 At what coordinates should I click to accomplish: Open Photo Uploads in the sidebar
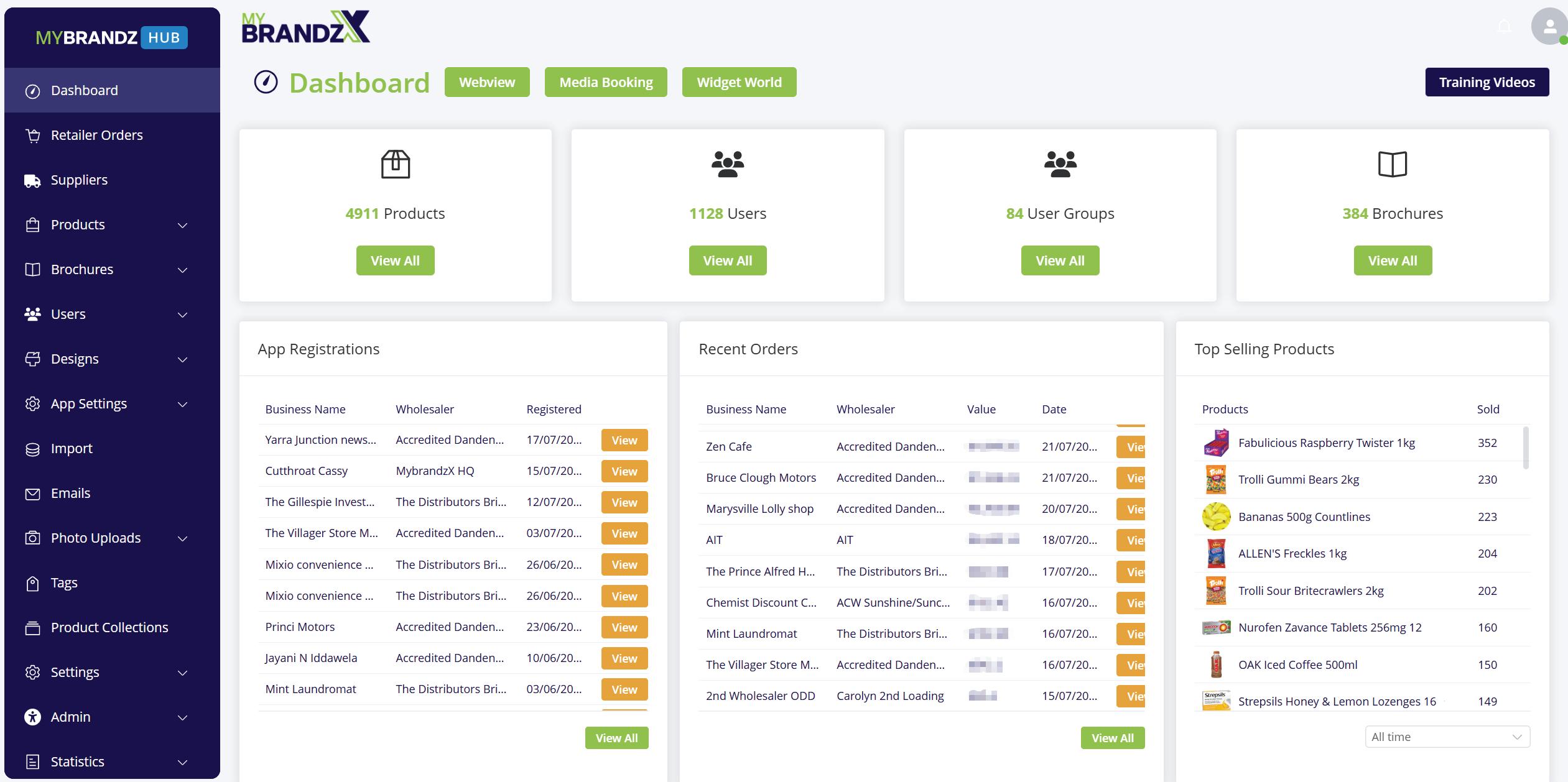point(95,538)
